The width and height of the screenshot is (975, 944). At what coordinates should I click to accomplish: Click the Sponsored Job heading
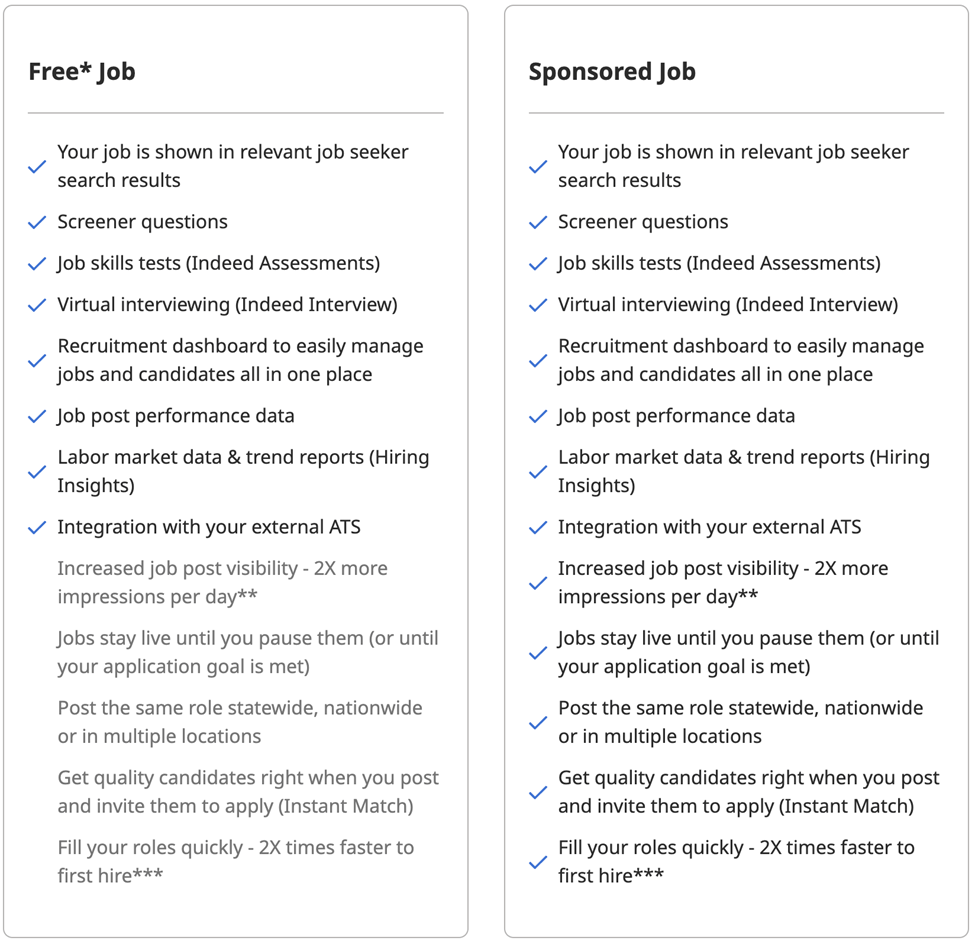612,72
